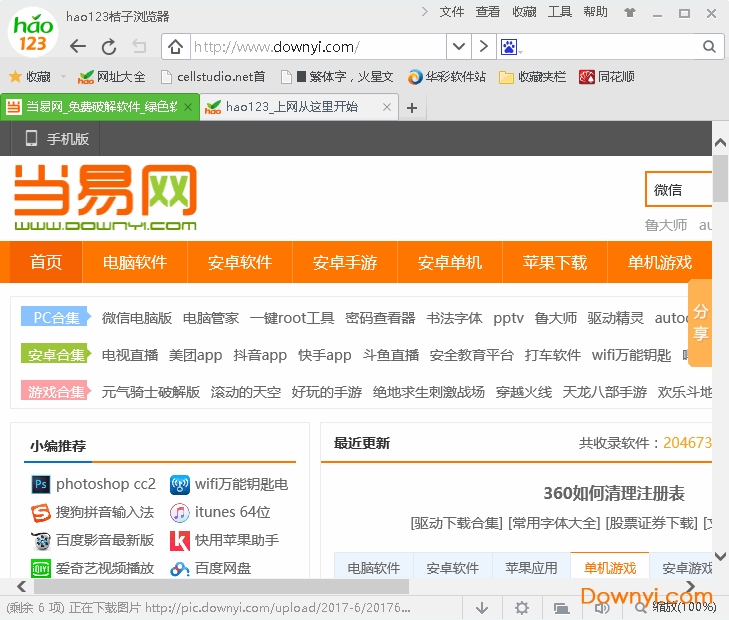Open the 工具 menu
The image size is (729, 620).
[560, 12]
